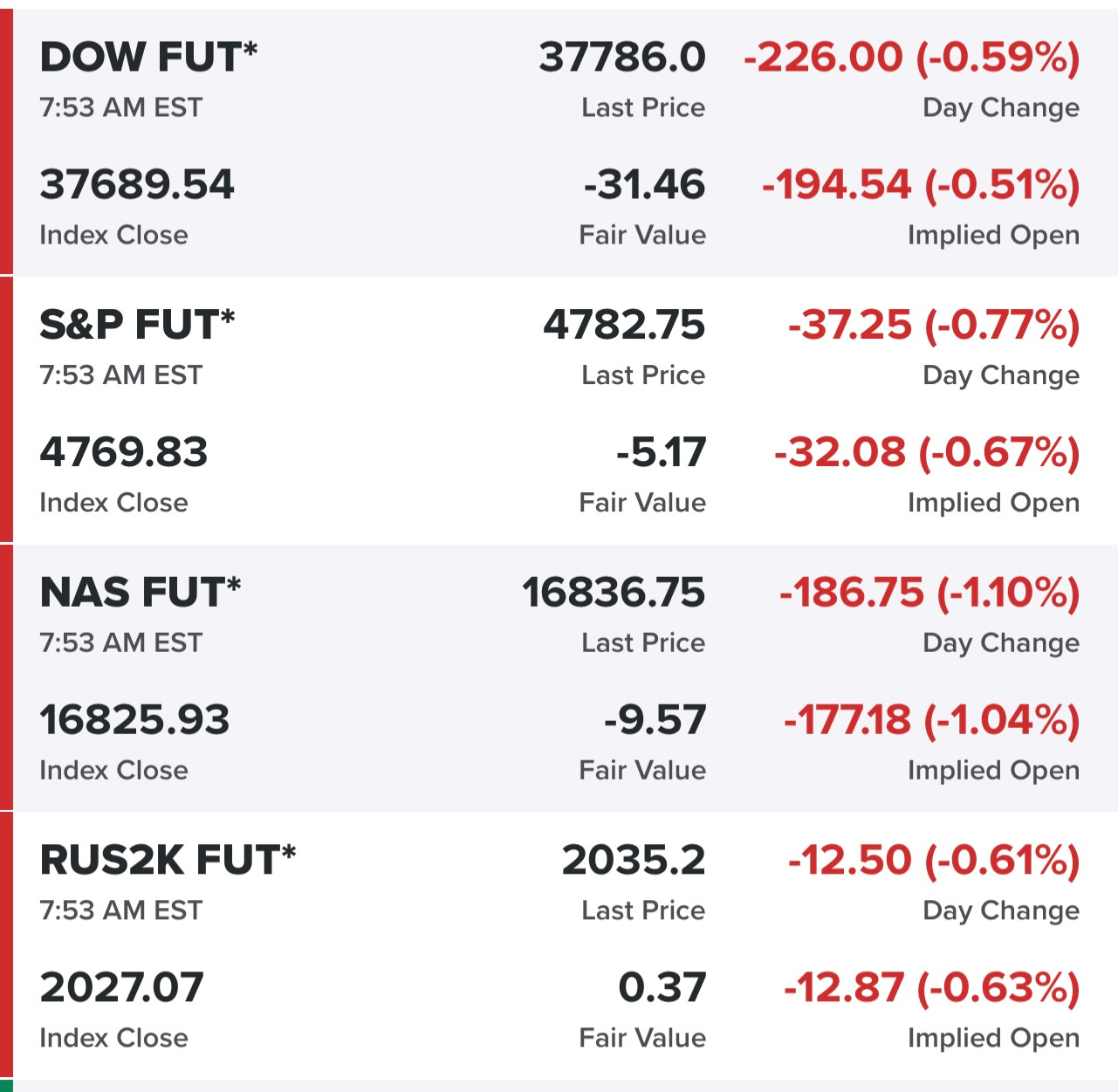
Task: Click Nasdaq implied open -177.18 (-1.04%)
Action: 932,720
